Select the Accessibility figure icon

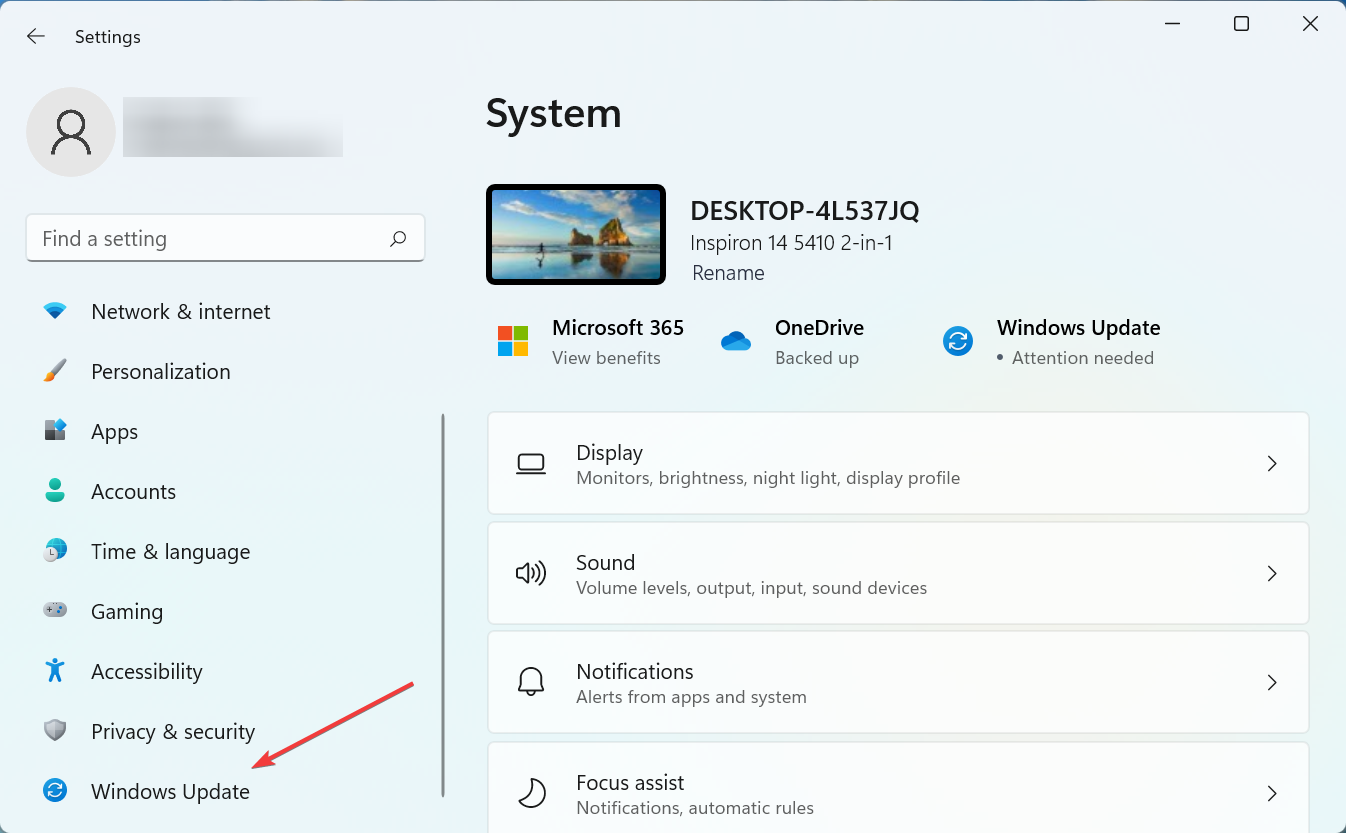(x=55, y=671)
